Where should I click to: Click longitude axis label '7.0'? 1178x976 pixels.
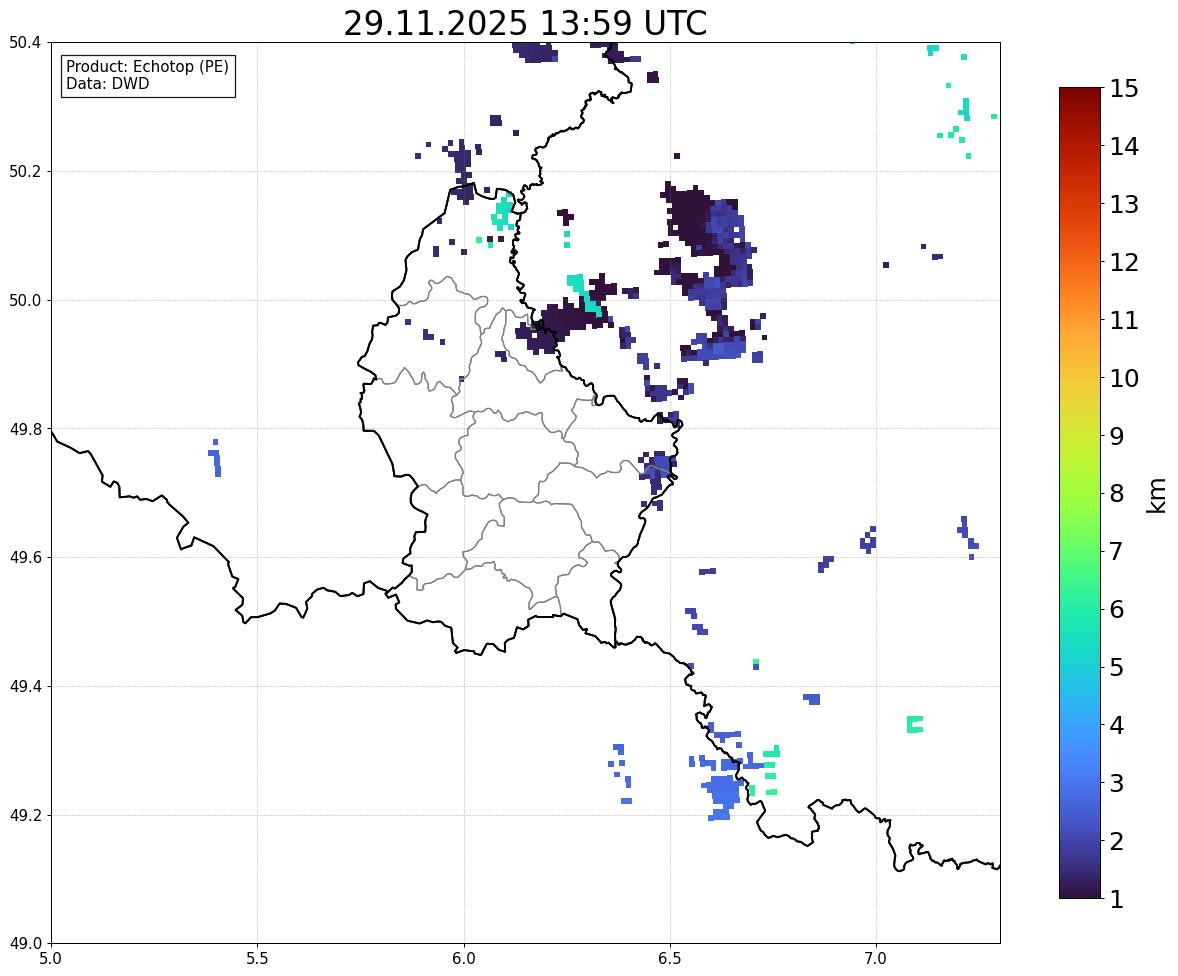tap(877, 959)
